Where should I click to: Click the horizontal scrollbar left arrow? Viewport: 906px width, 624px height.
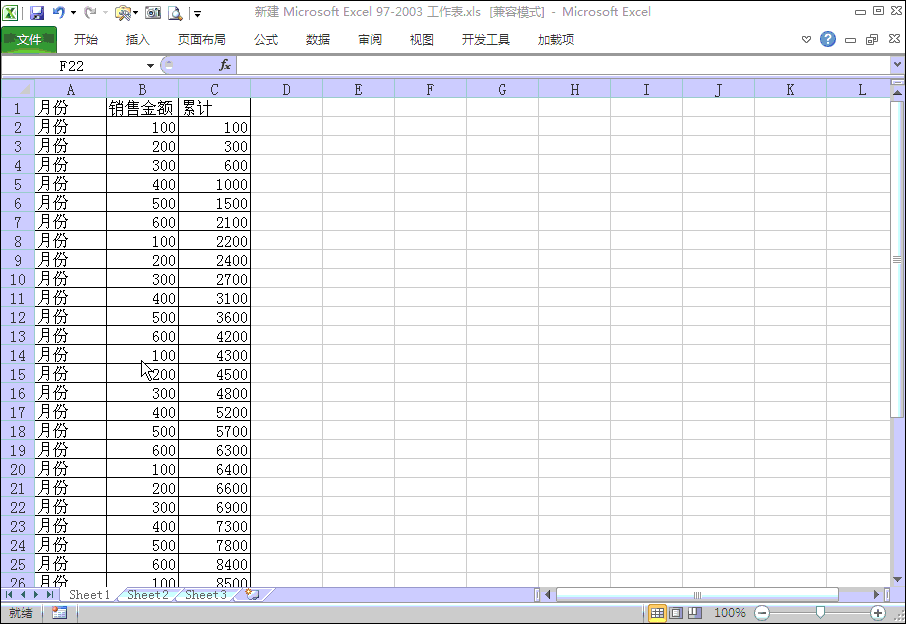pos(548,595)
